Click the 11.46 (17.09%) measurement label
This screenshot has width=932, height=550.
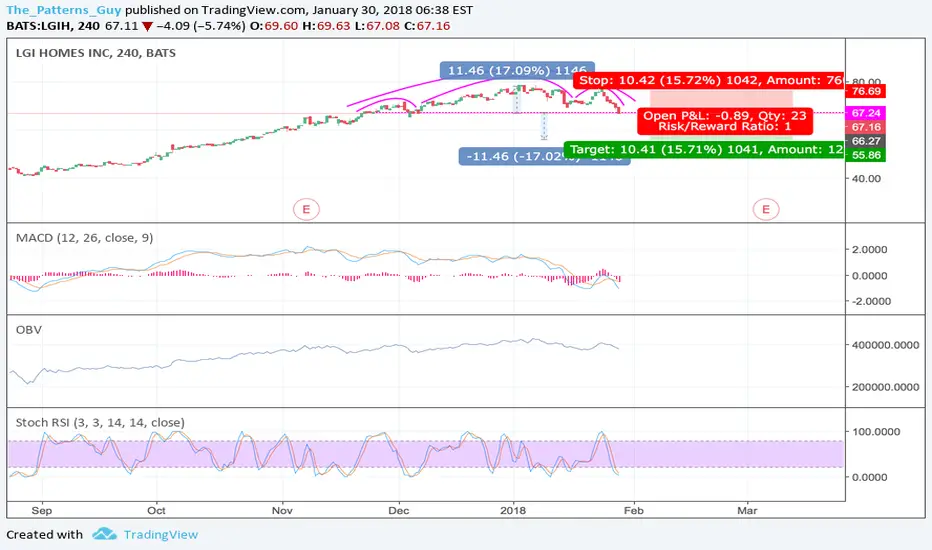pos(517,70)
